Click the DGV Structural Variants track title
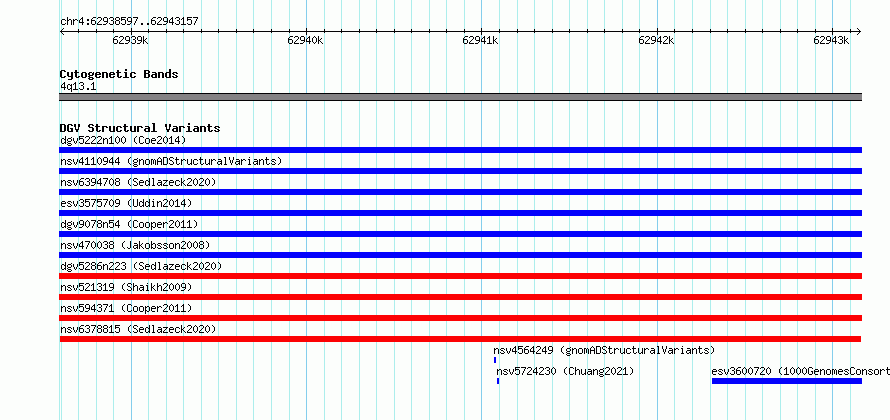 (140, 128)
